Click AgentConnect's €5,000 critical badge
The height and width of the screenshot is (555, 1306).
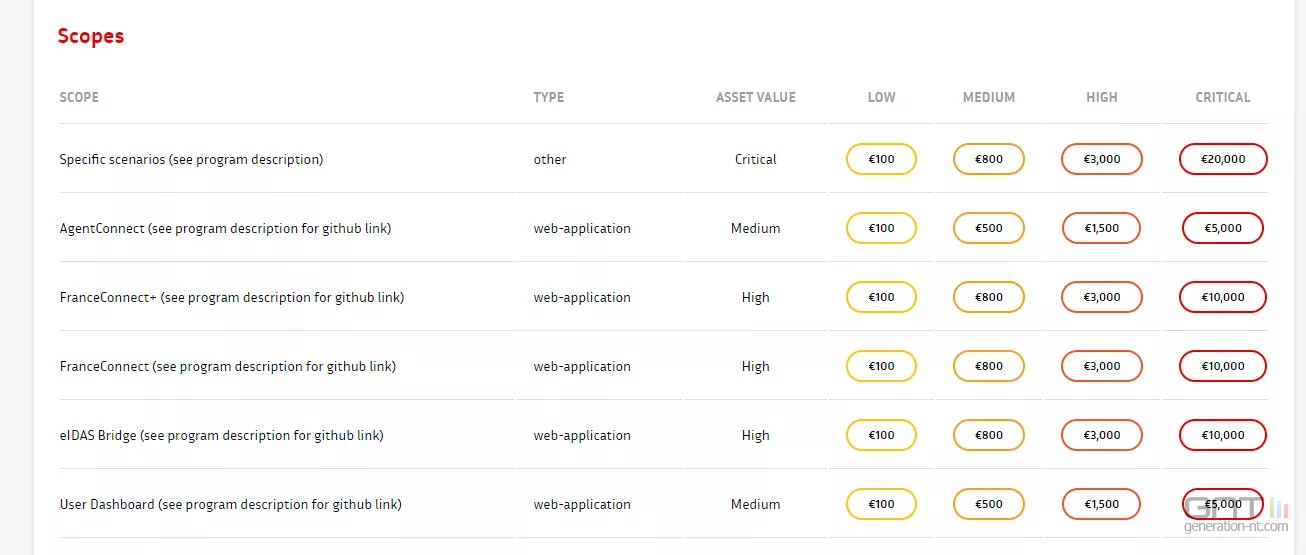[1223, 228]
